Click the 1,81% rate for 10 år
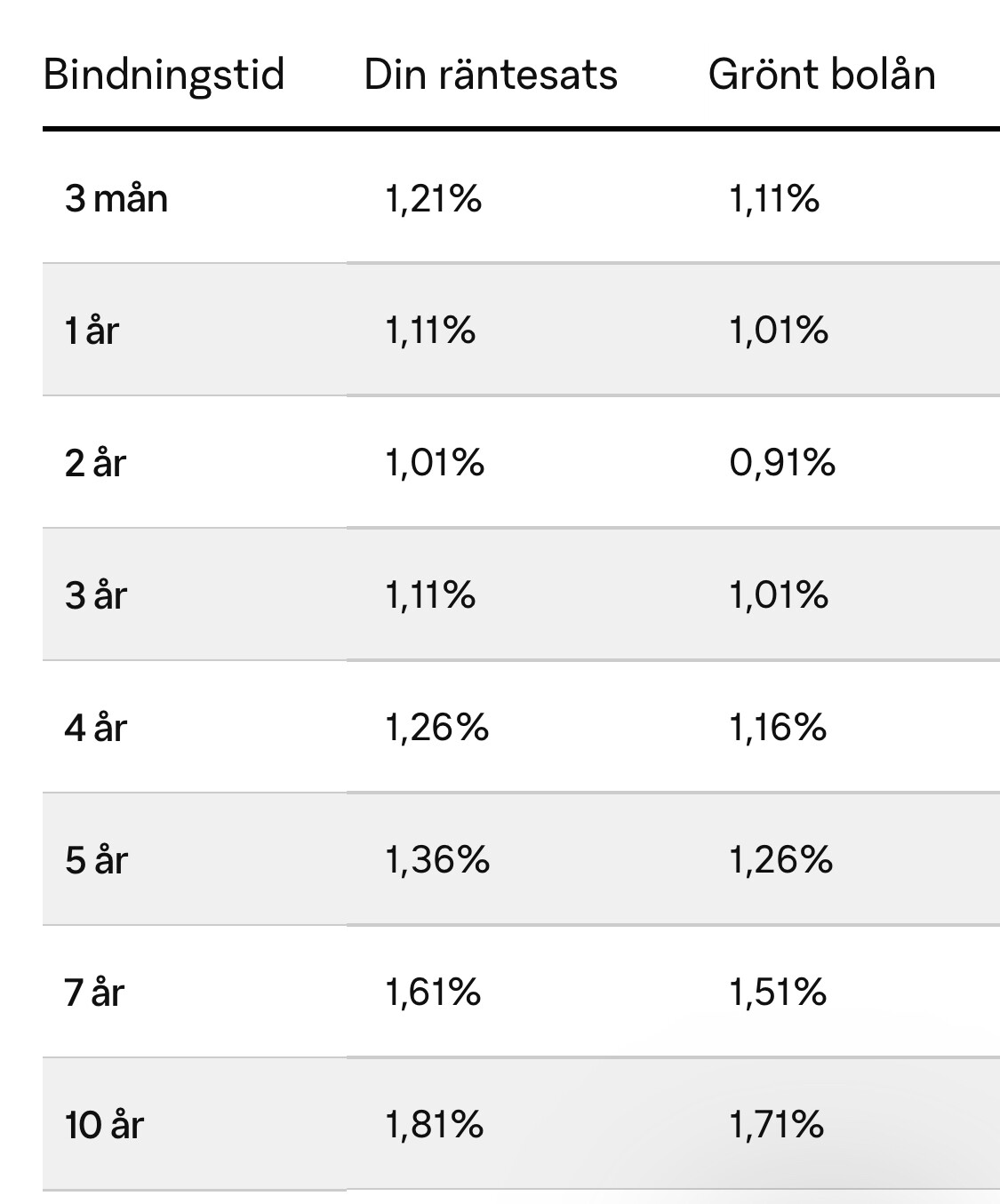Viewport: 1000px width, 1204px height. (434, 1125)
